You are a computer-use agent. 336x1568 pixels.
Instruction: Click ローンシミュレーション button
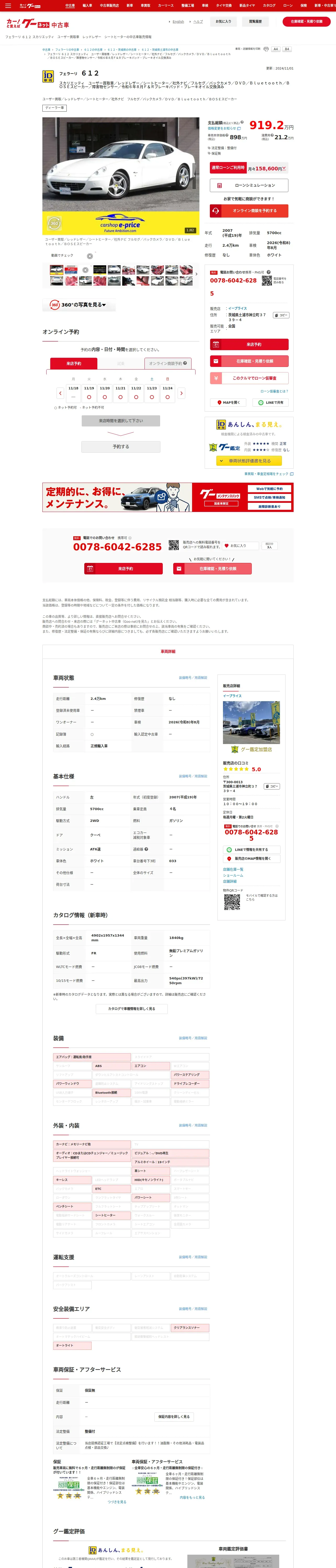(249, 185)
